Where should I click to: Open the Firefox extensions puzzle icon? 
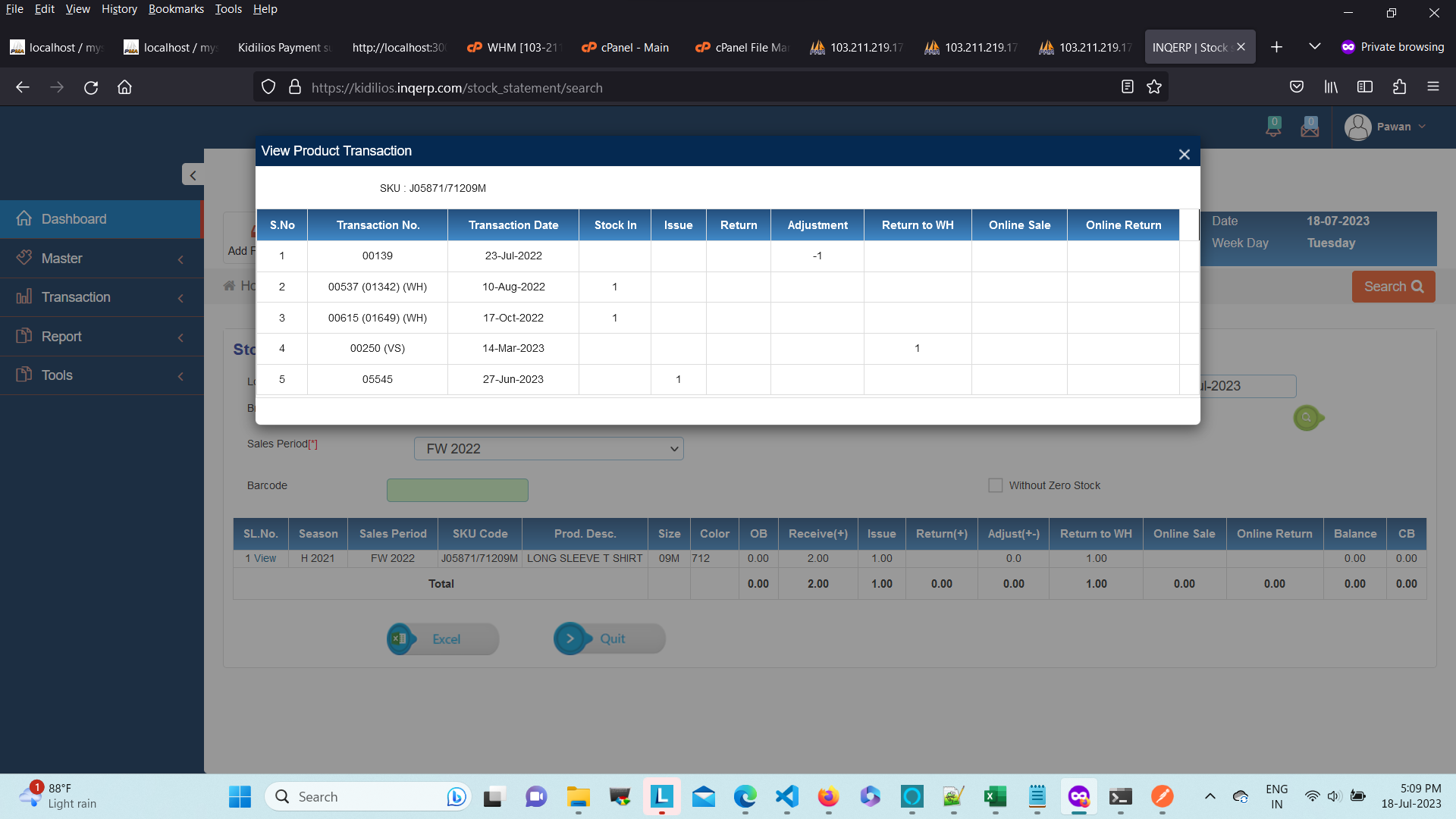1399,87
